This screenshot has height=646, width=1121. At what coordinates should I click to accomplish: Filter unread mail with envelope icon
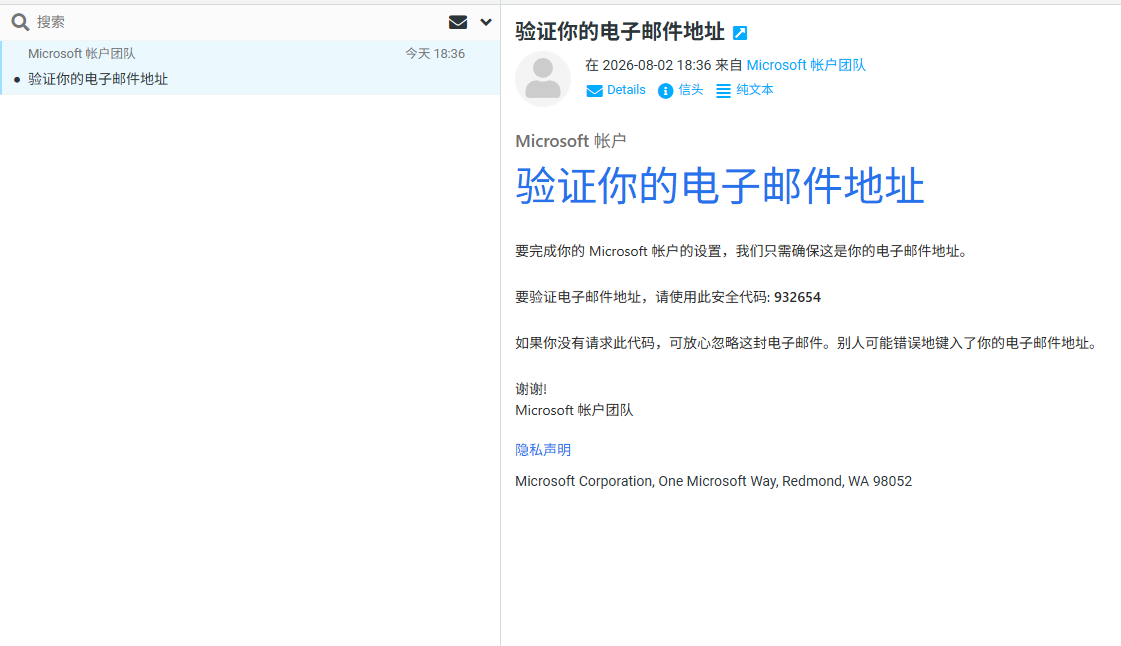458,22
